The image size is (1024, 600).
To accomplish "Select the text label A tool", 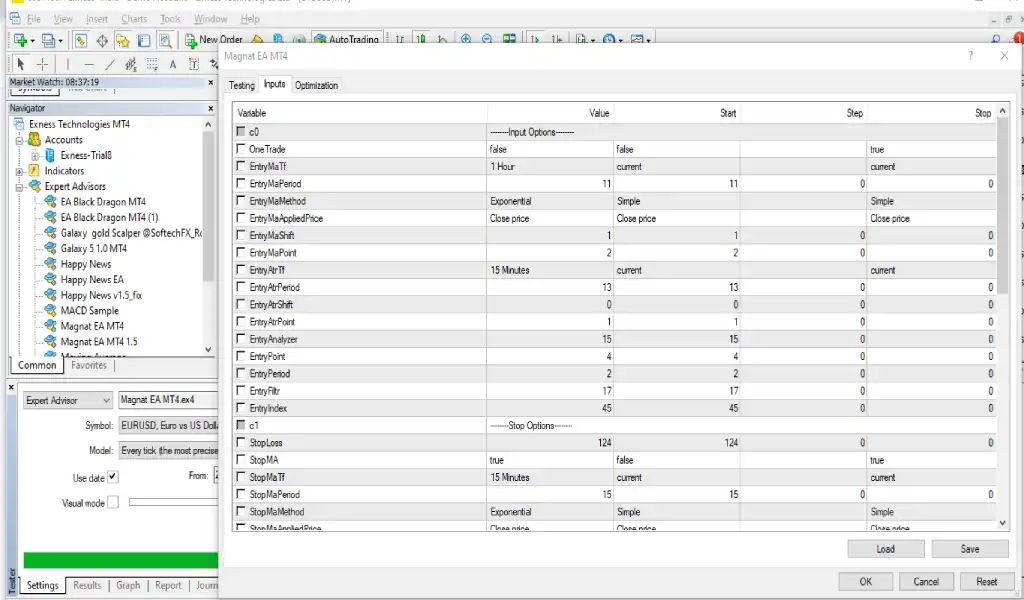I will point(172,64).
